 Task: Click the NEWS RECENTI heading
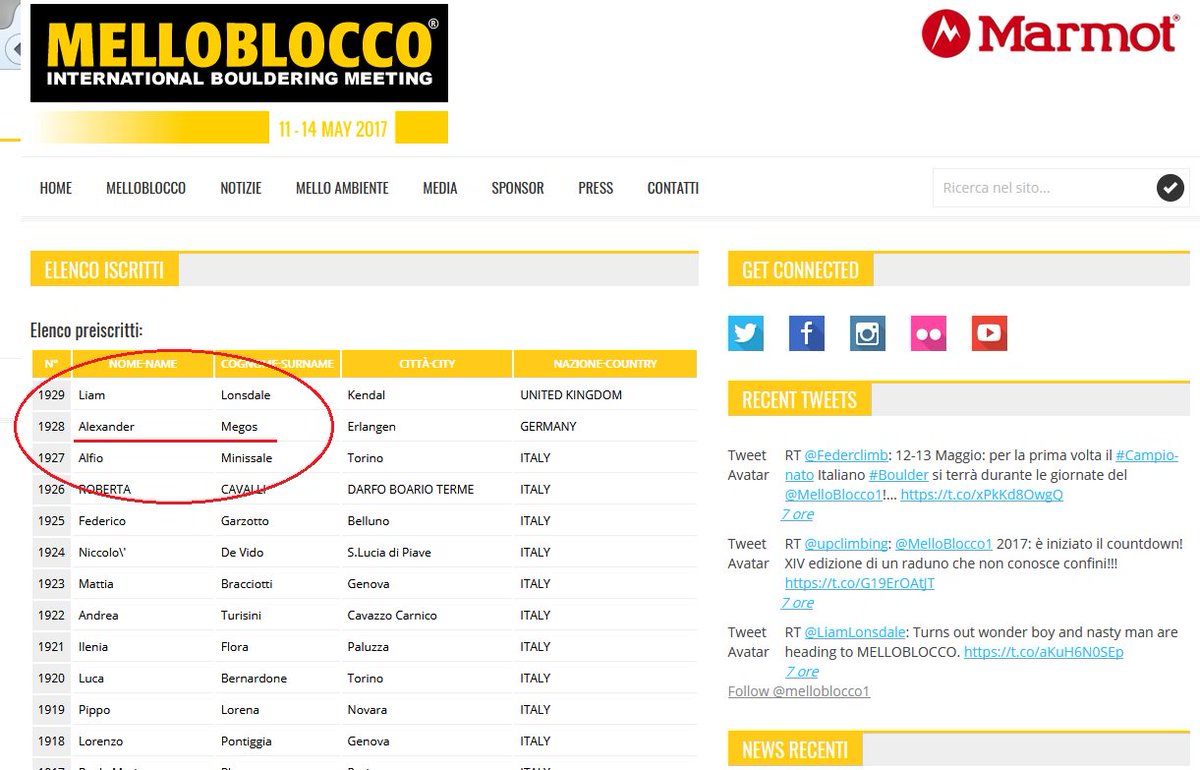795,750
